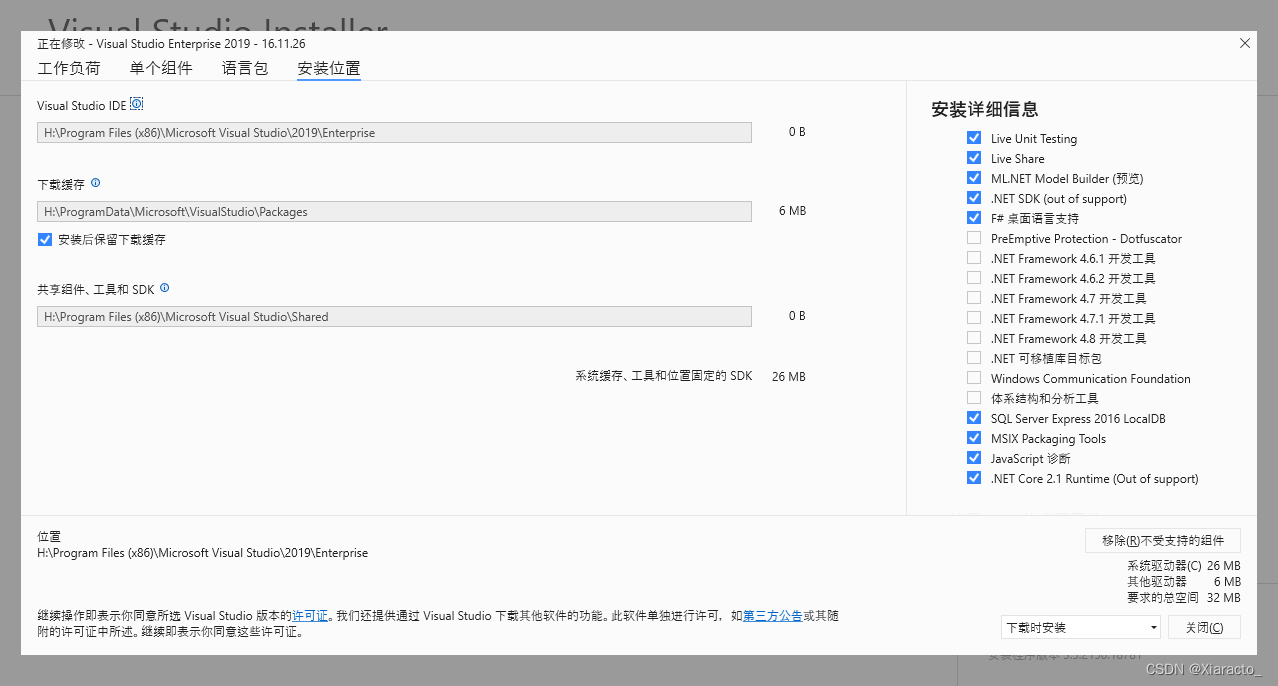
Task: Uncheck Live Unit Testing component
Action: (x=974, y=138)
